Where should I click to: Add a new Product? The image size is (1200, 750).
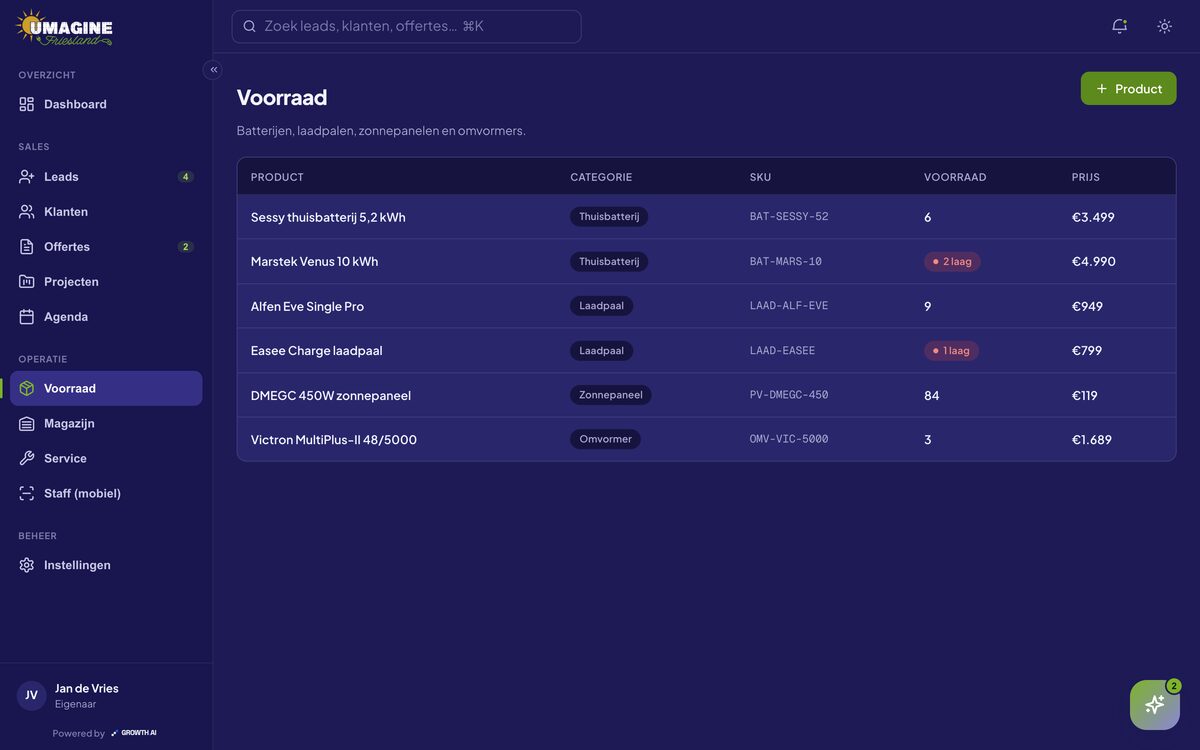pyautogui.click(x=1128, y=88)
